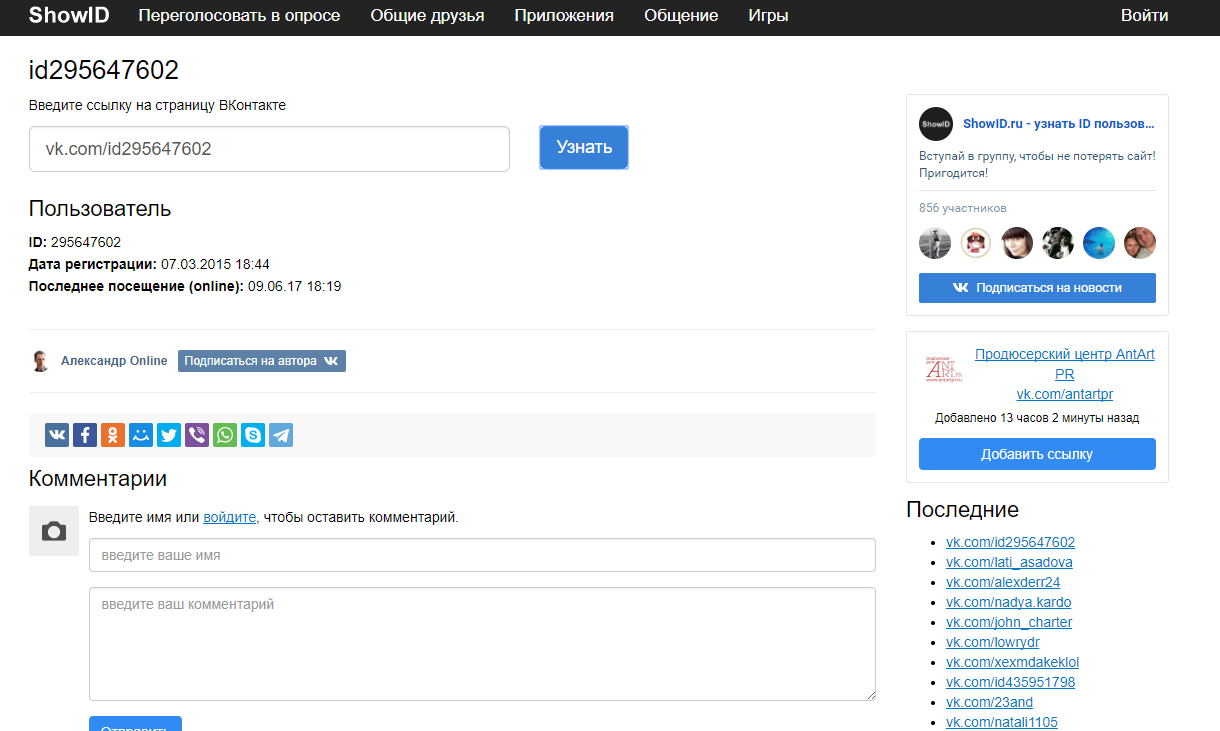Share page via WhatsApp icon
The width and height of the screenshot is (1220, 731).
tap(225, 435)
